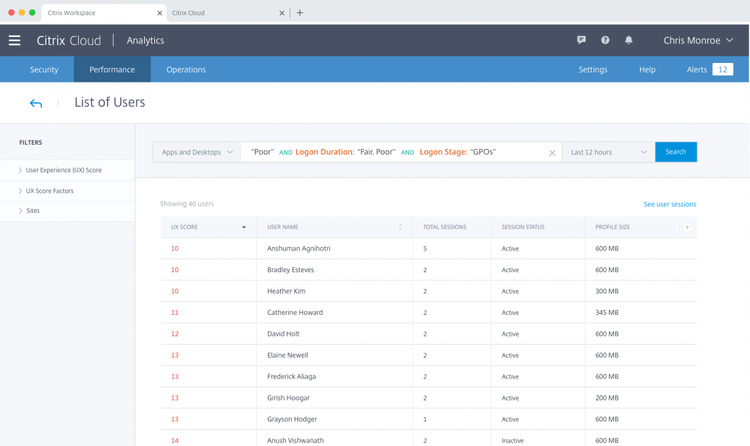Select user Girish Hoogar
Image resolution: width=750 pixels, height=446 pixels.
tap(288, 398)
